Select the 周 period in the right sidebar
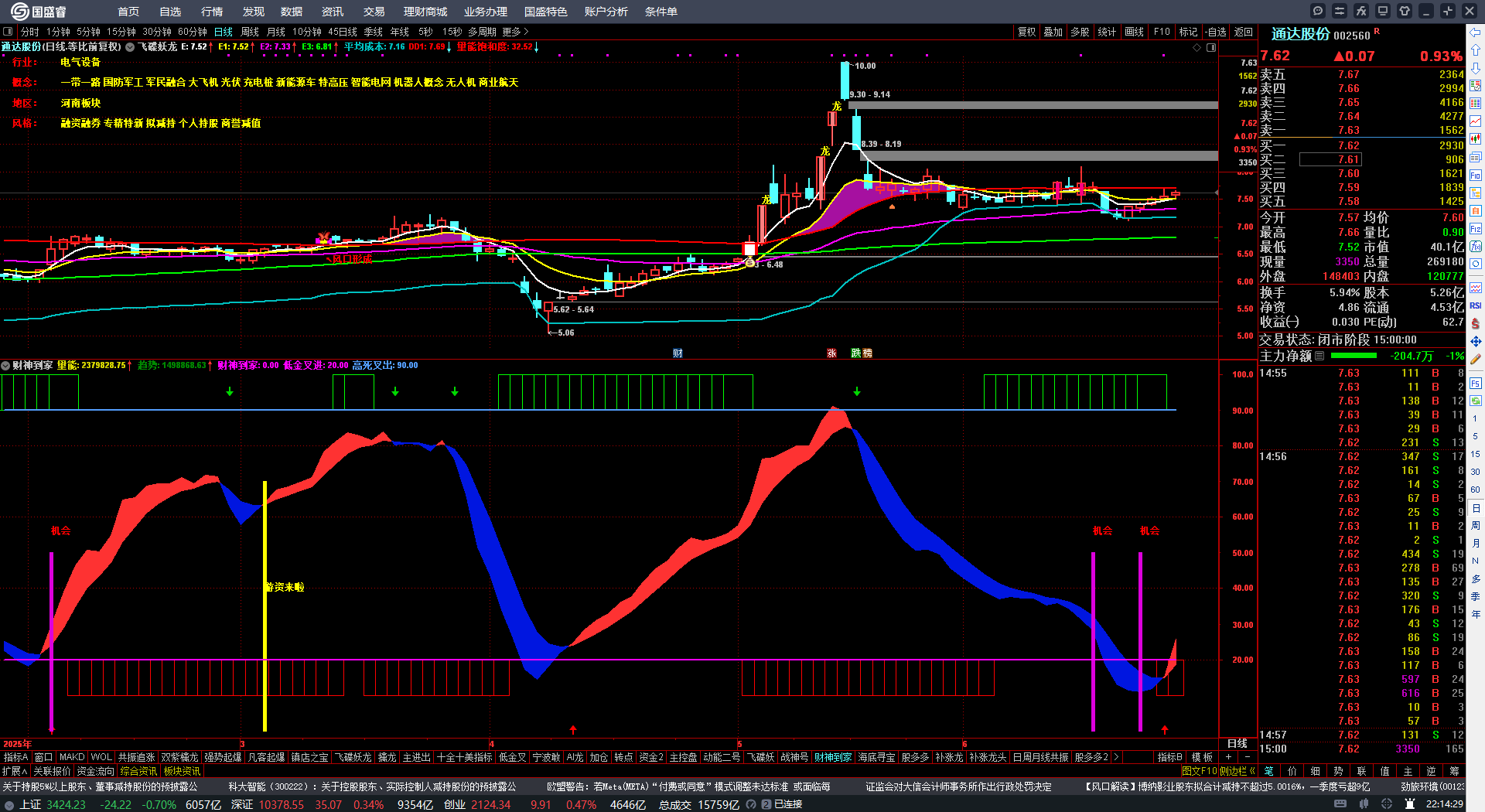Viewport: 1485px width, 812px height. [x=1476, y=525]
